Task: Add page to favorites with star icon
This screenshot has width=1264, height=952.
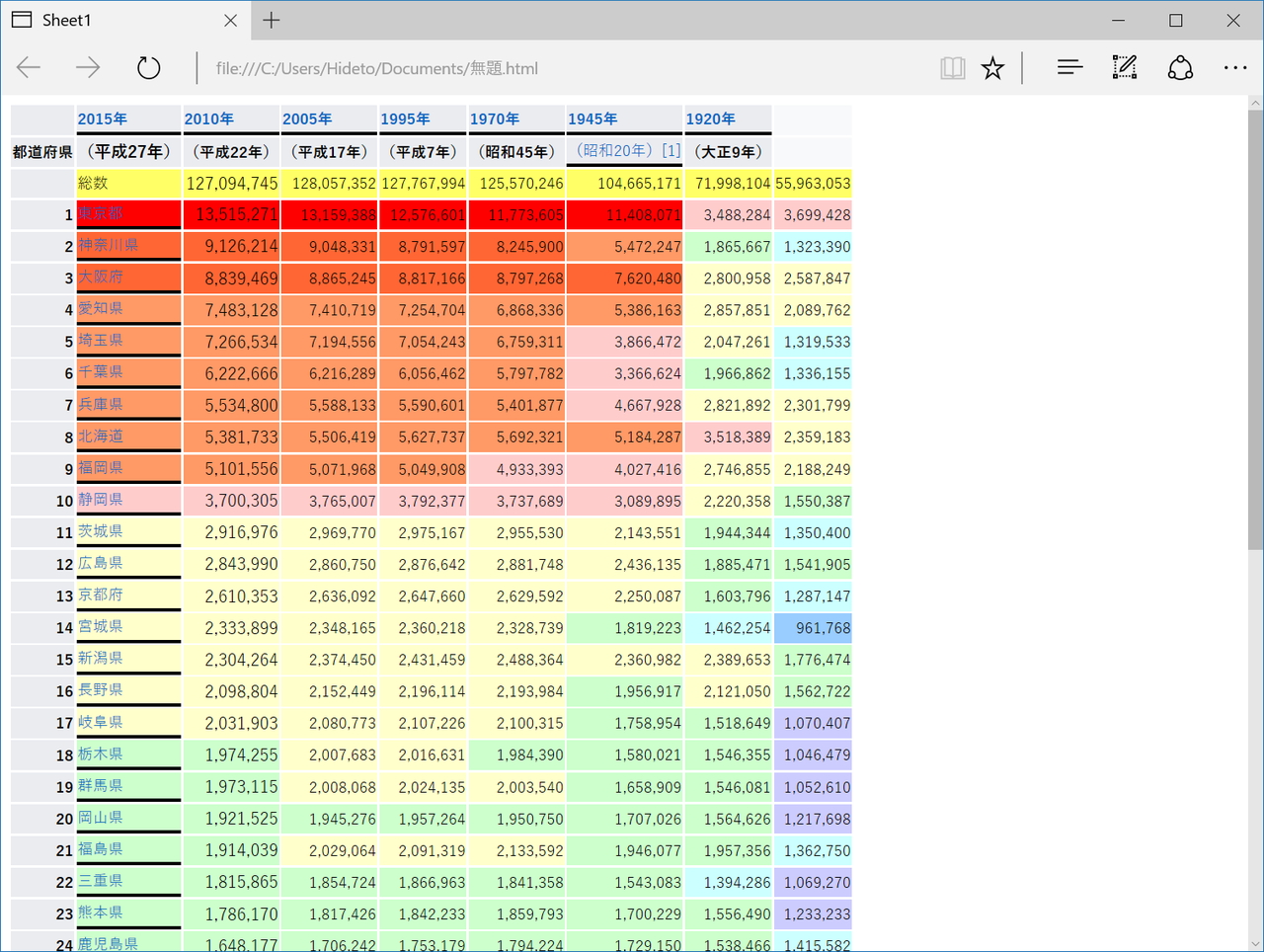Action: click(992, 68)
